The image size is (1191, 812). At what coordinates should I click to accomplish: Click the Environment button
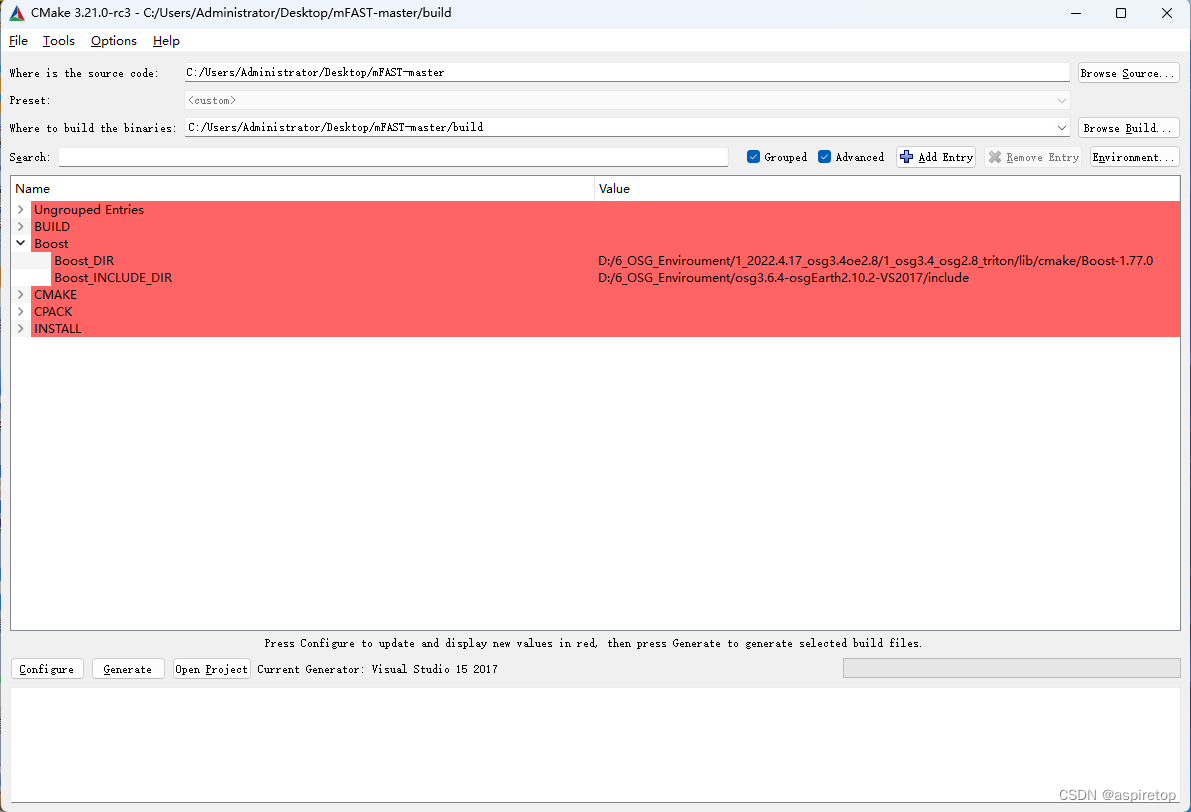click(1134, 157)
